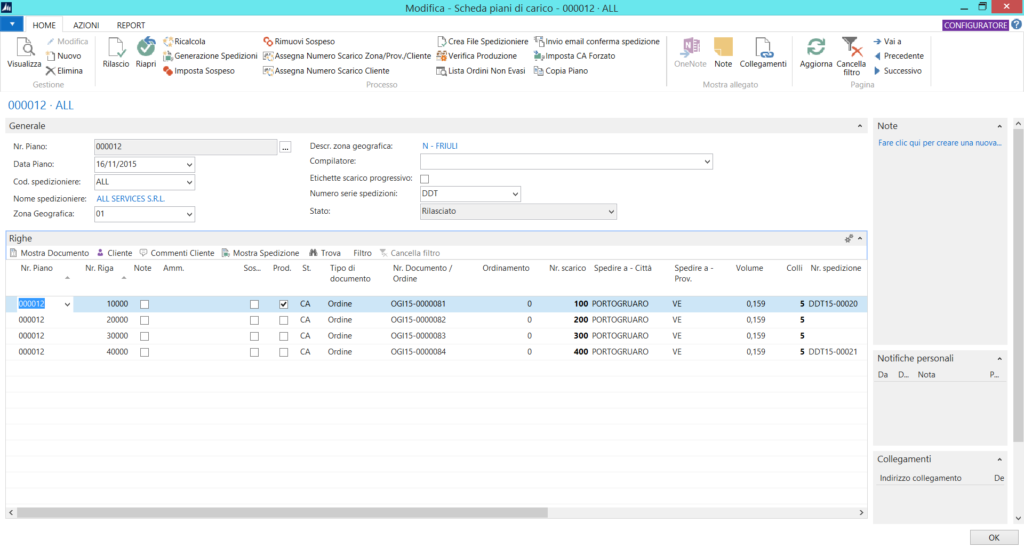Click Crea File Spedizioniere

tap(483, 41)
